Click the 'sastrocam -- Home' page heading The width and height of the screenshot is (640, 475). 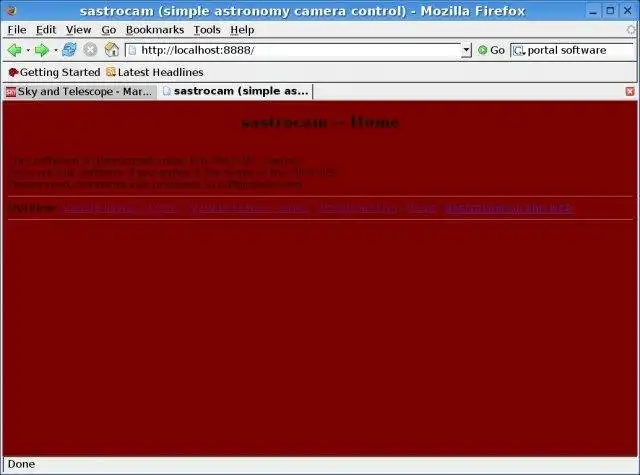click(320, 122)
